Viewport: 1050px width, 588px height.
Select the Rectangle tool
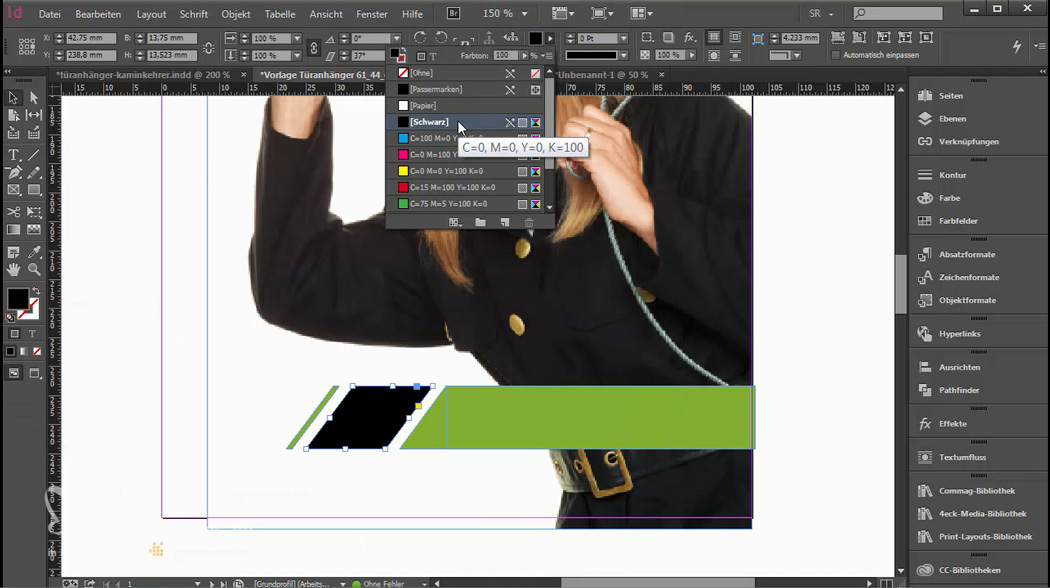click(x=33, y=190)
